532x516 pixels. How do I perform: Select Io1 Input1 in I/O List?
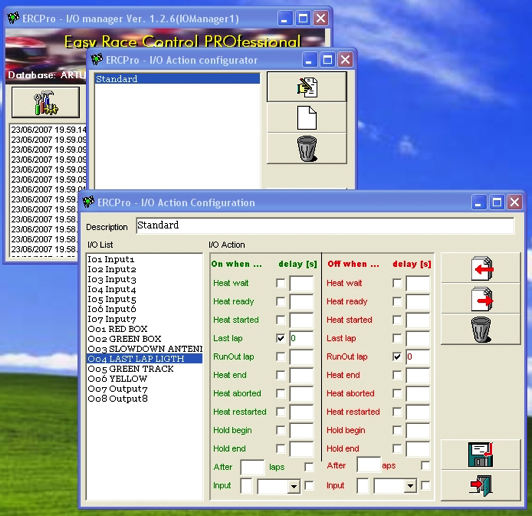[144, 259]
